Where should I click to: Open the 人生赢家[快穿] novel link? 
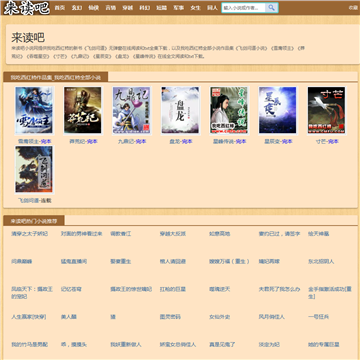point(28,317)
